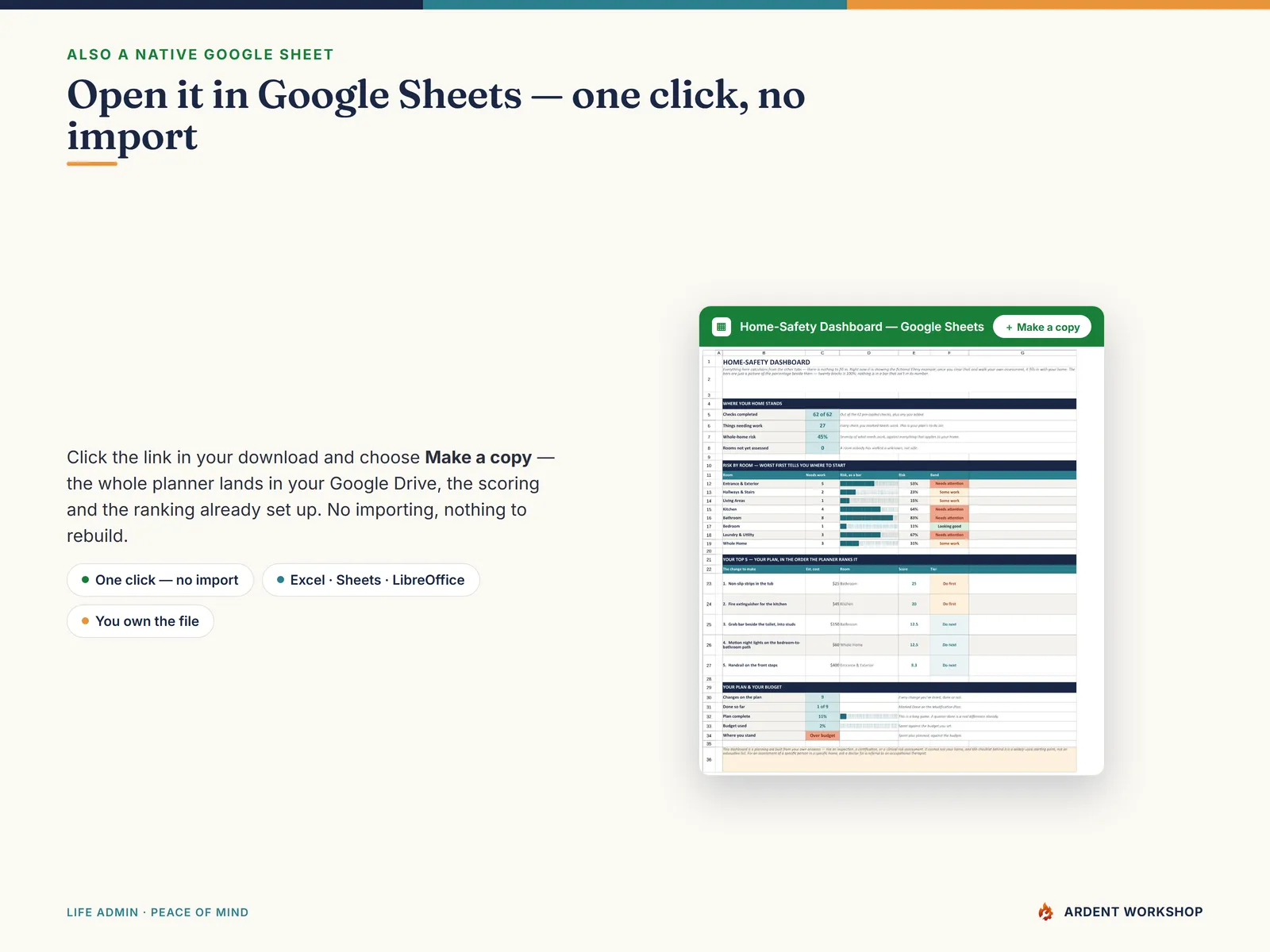Click the "Entrance & Exterior" room row
Viewport: 1270px width, 952px height.
point(899,484)
